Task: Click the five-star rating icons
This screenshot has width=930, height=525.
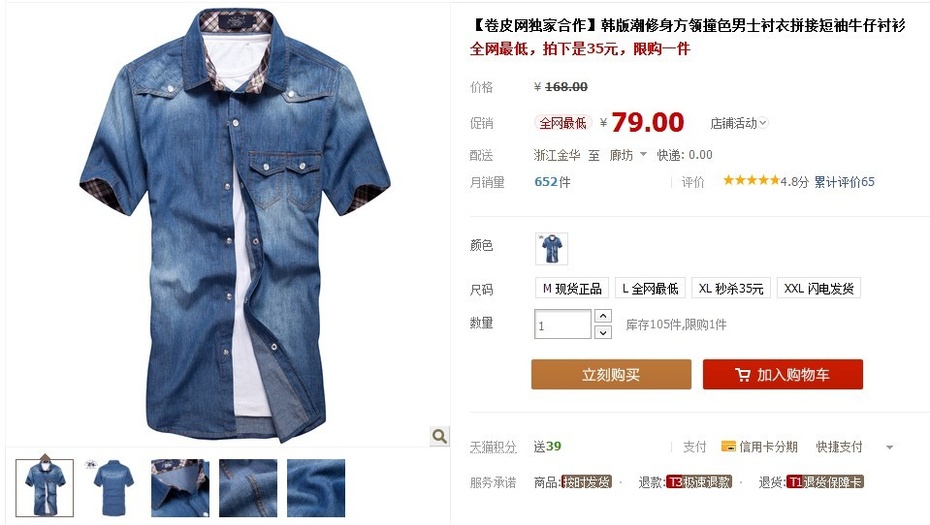Action: pyautogui.click(x=751, y=180)
